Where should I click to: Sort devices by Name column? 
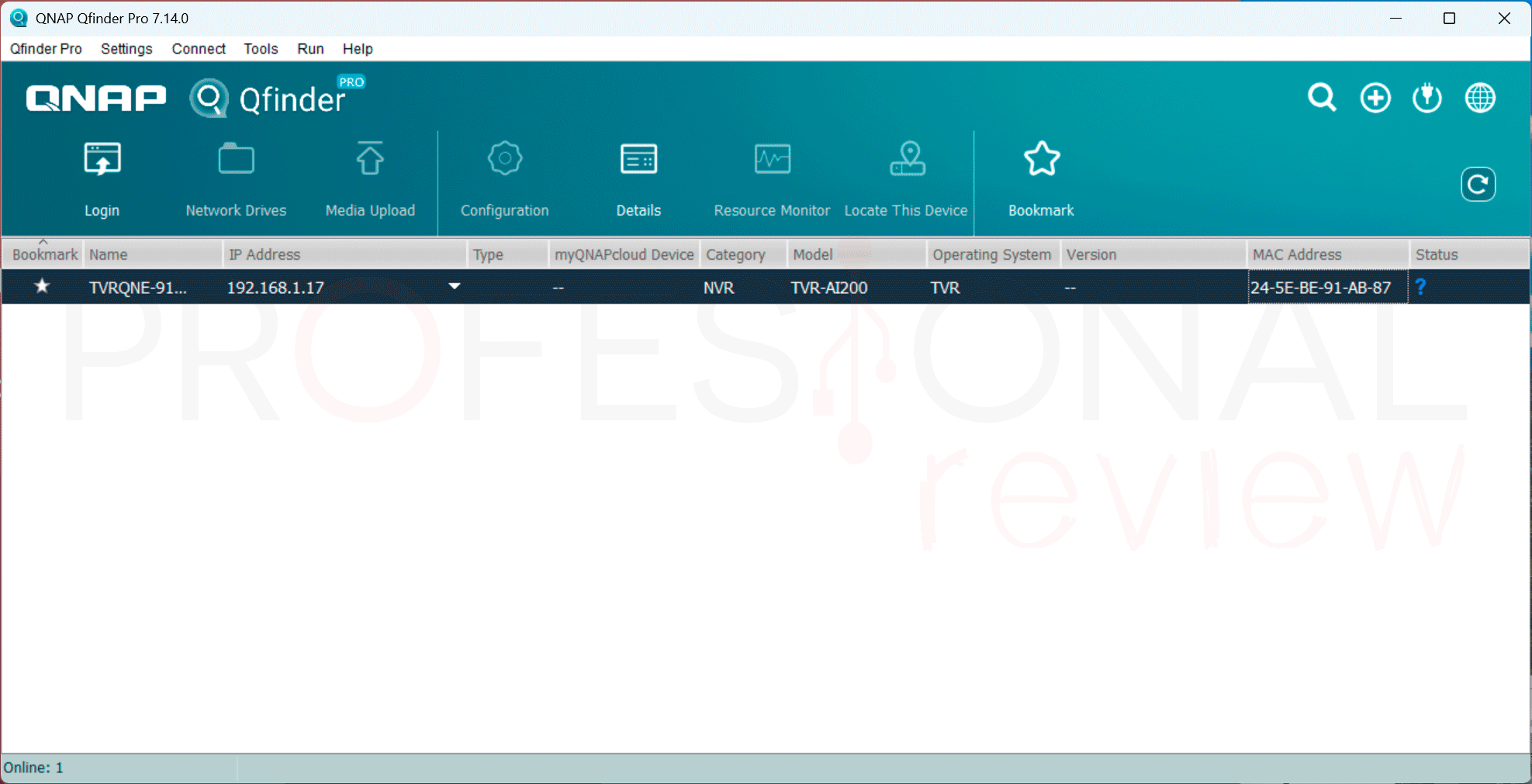pyautogui.click(x=154, y=254)
